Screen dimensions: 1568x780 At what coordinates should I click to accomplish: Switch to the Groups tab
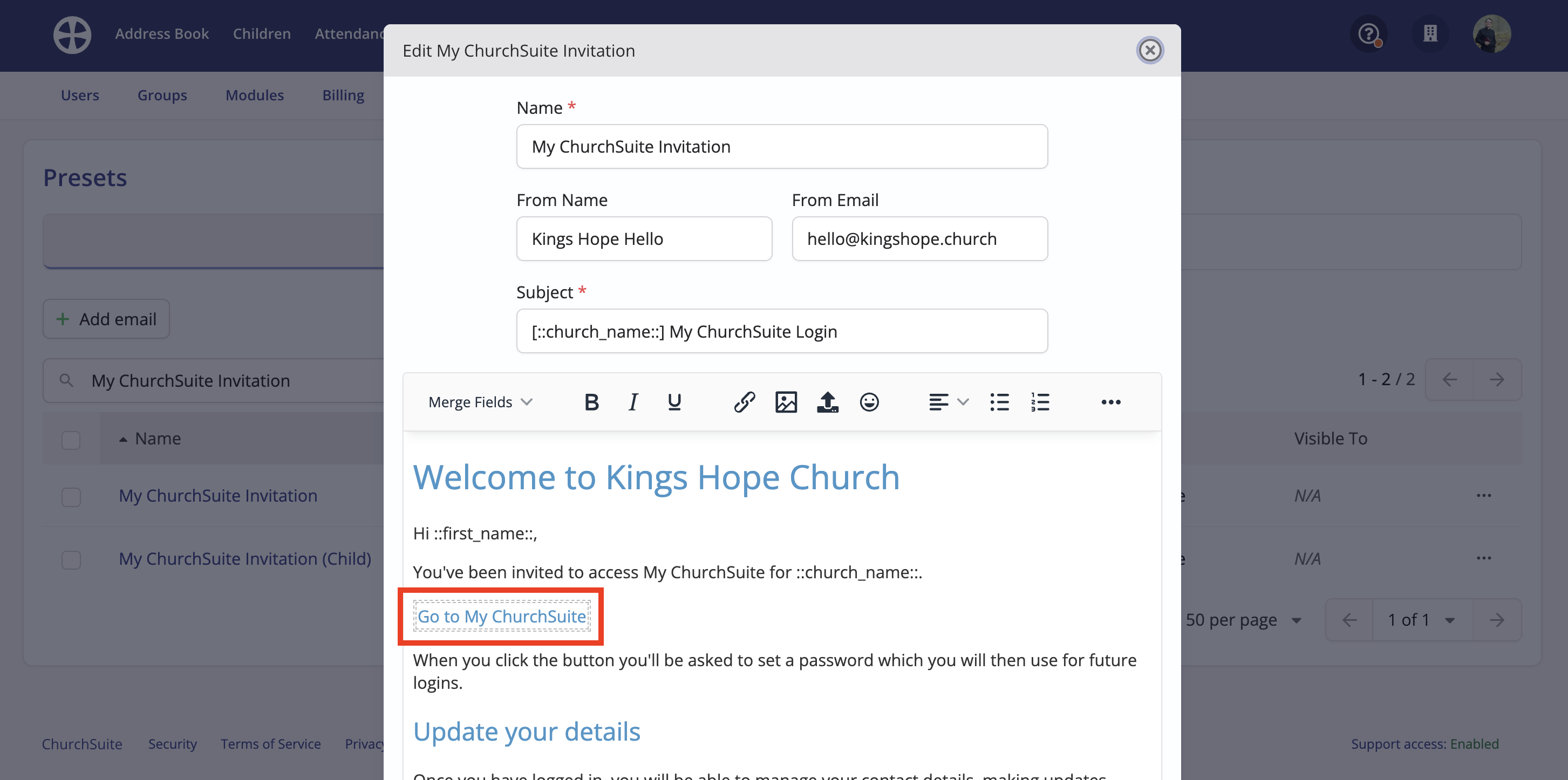(162, 95)
